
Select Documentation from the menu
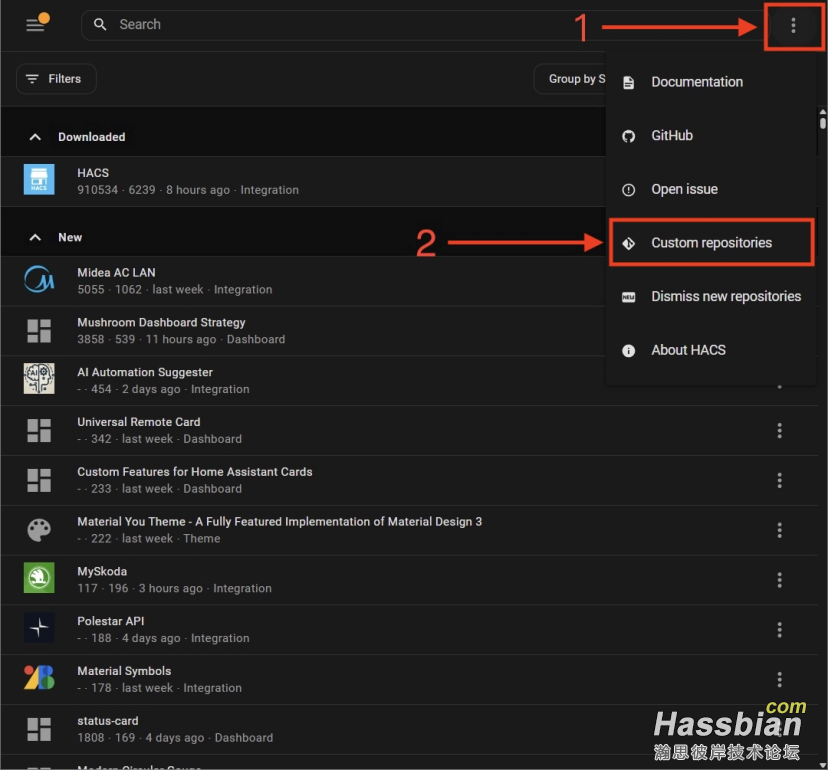(x=711, y=82)
